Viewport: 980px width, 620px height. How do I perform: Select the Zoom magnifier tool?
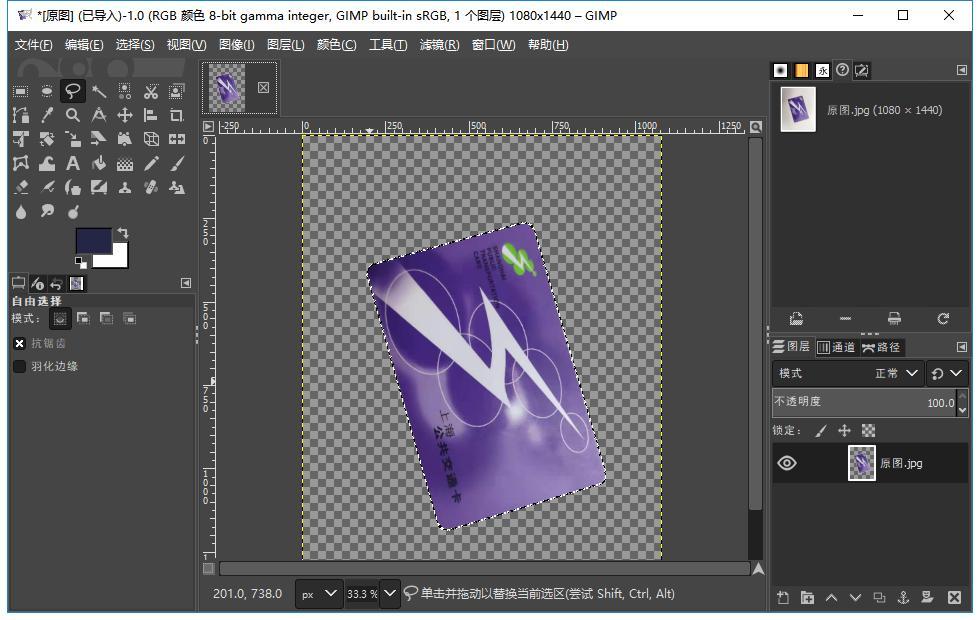pyautogui.click(x=72, y=115)
